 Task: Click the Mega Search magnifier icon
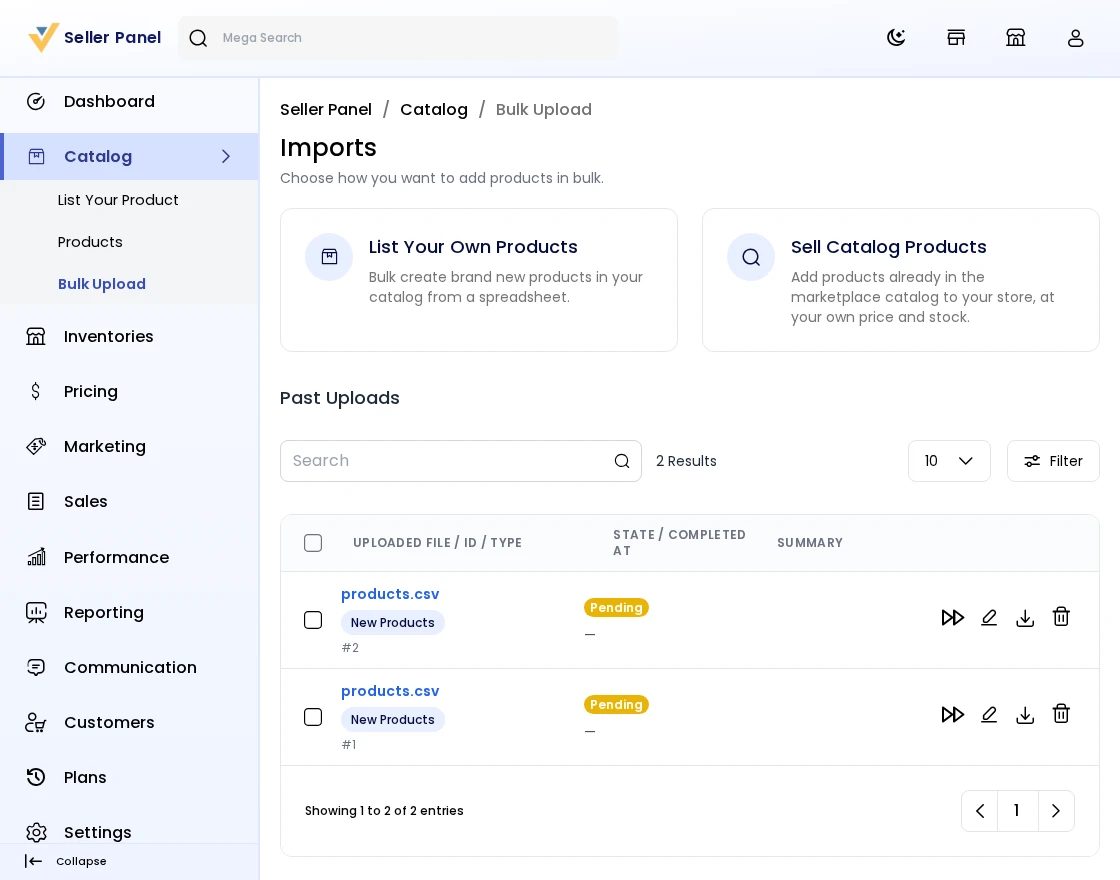(x=198, y=38)
